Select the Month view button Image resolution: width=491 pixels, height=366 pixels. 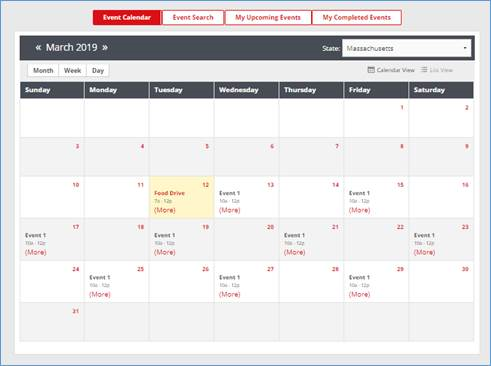43,70
